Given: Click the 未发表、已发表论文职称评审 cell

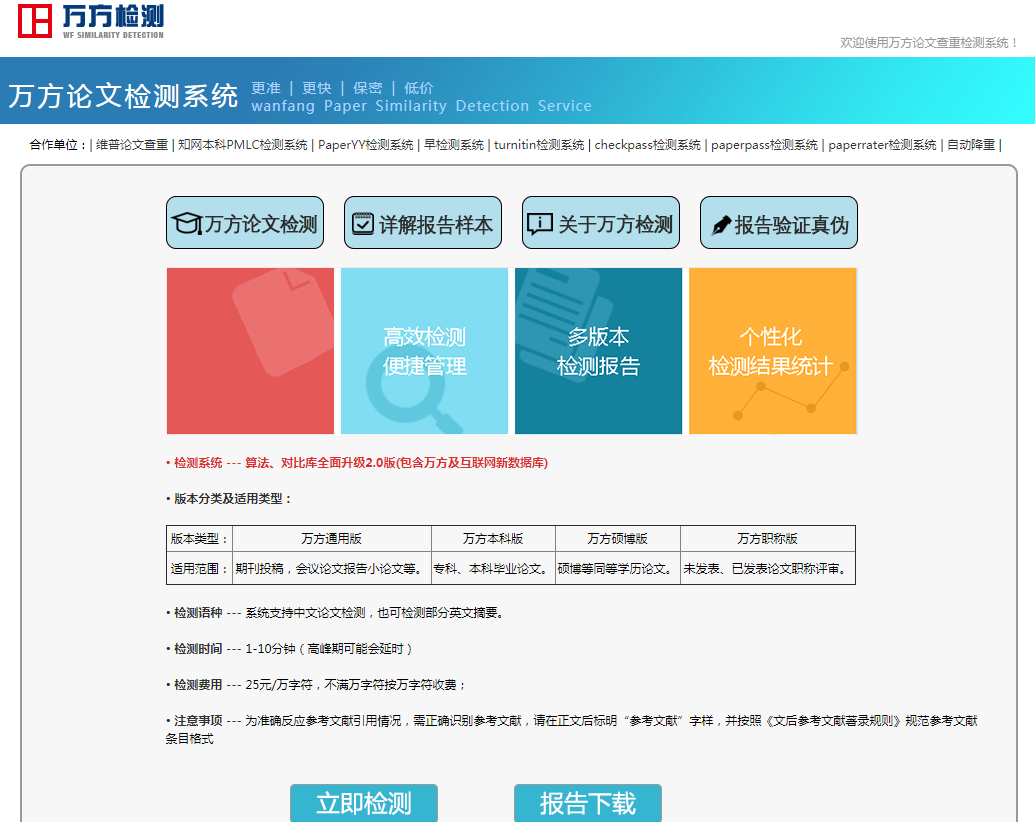Looking at the screenshot, I should tap(768, 568).
